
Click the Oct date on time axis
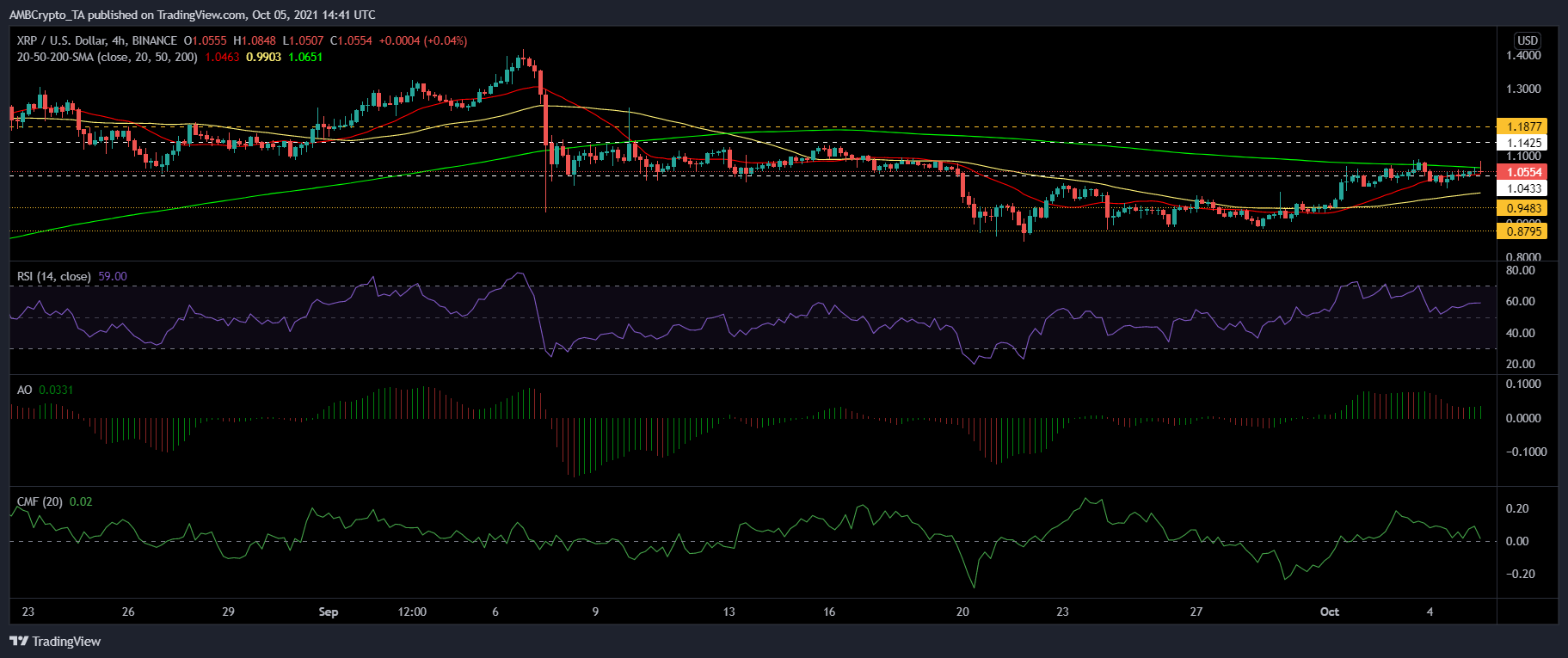[x=1330, y=612]
